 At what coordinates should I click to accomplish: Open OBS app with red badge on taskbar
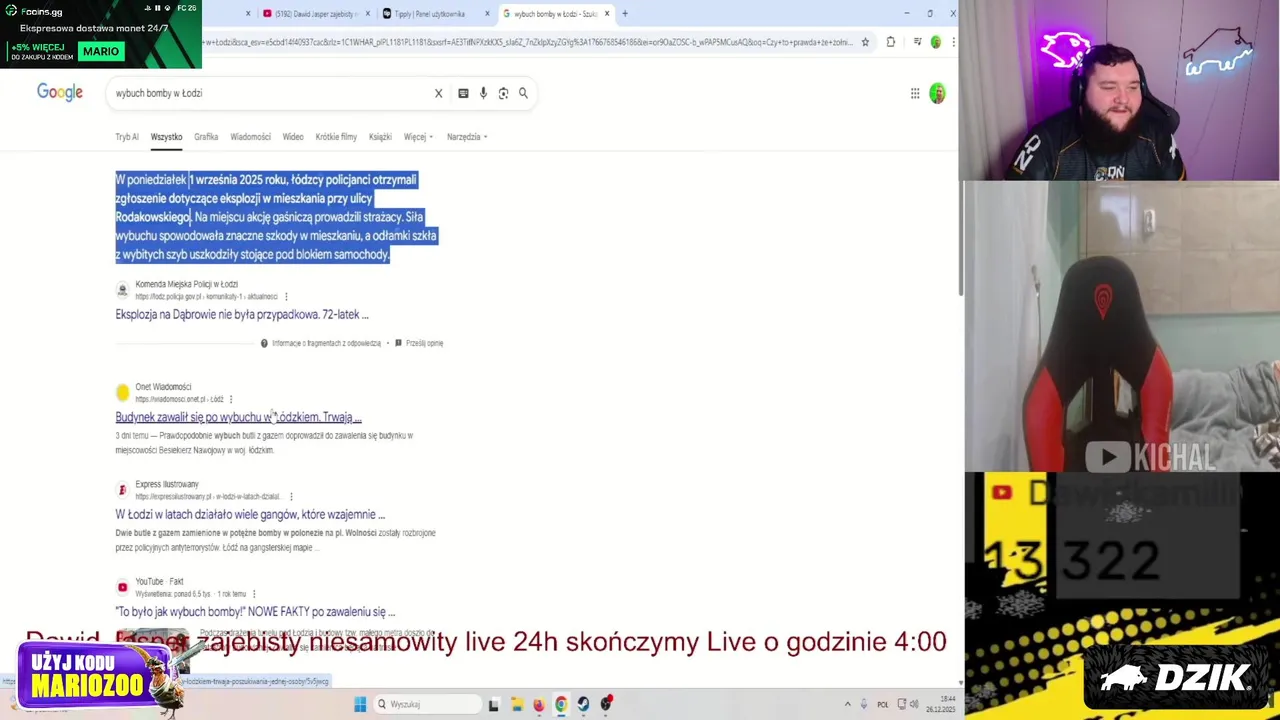coord(606,704)
